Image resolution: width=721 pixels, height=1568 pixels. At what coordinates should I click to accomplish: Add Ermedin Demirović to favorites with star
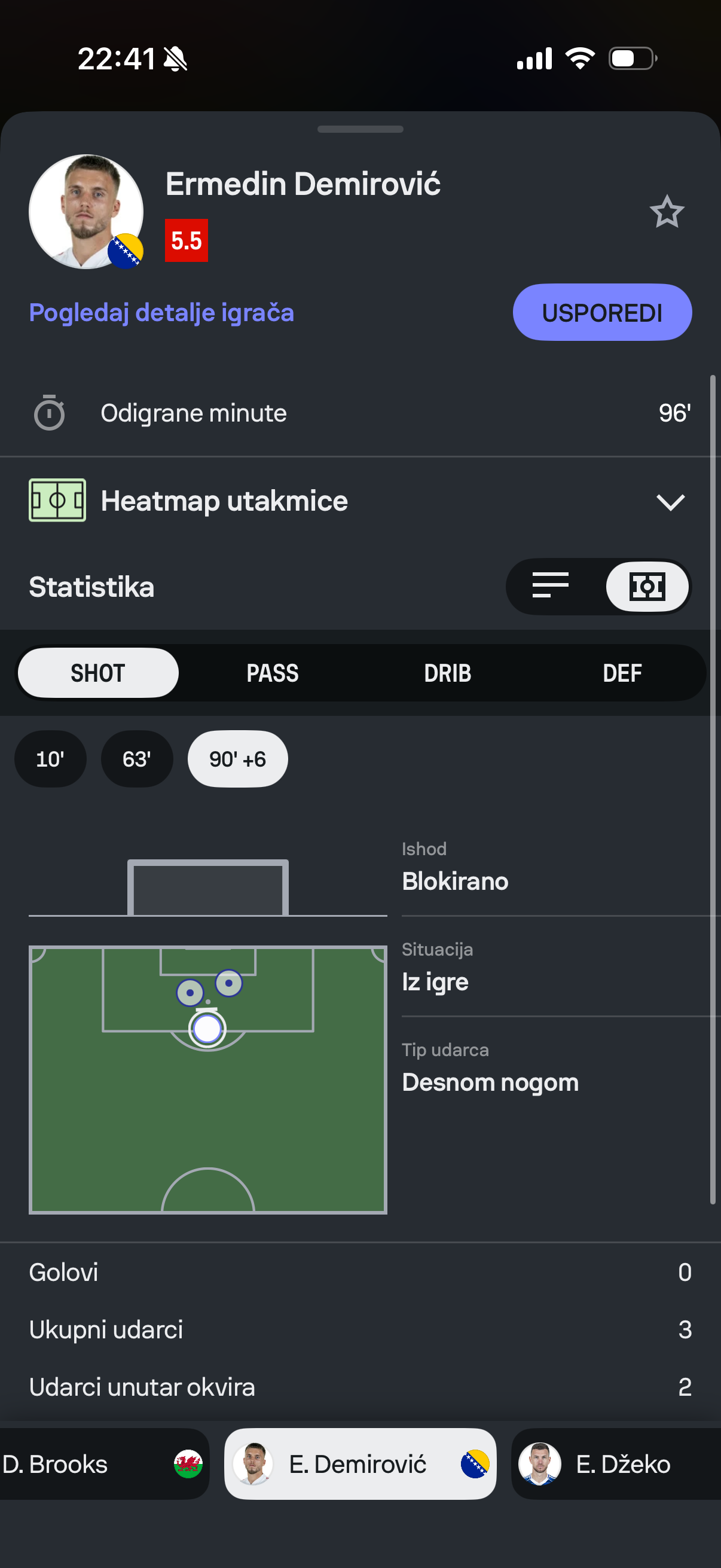667,212
